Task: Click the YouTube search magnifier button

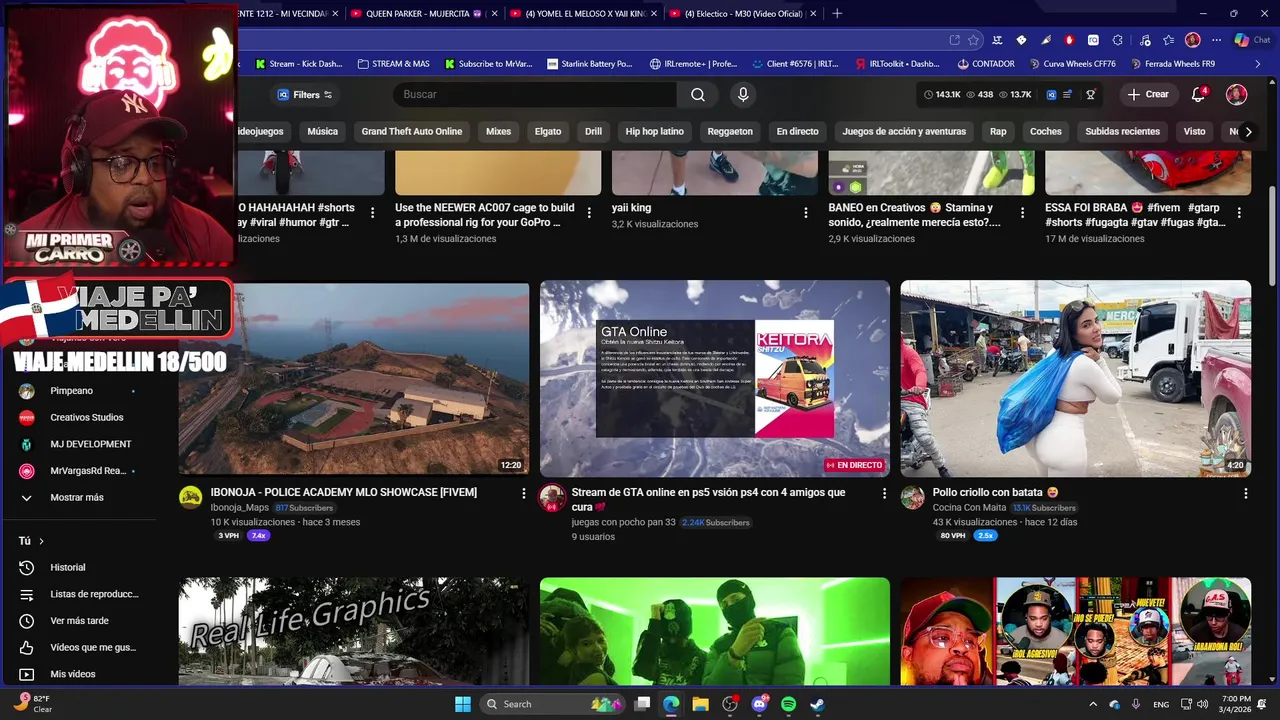Action: click(x=698, y=94)
